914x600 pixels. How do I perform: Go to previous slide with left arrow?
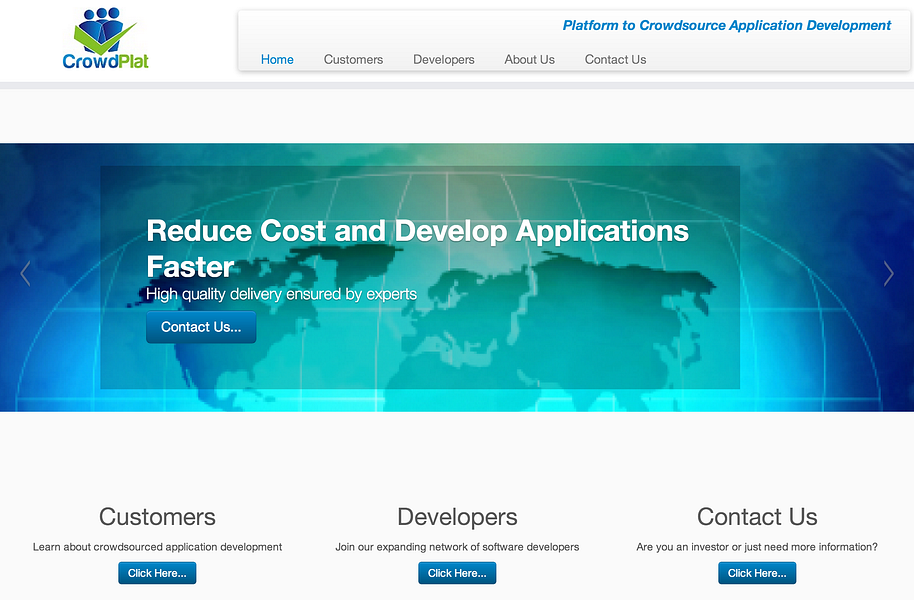[x=25, y=273]
